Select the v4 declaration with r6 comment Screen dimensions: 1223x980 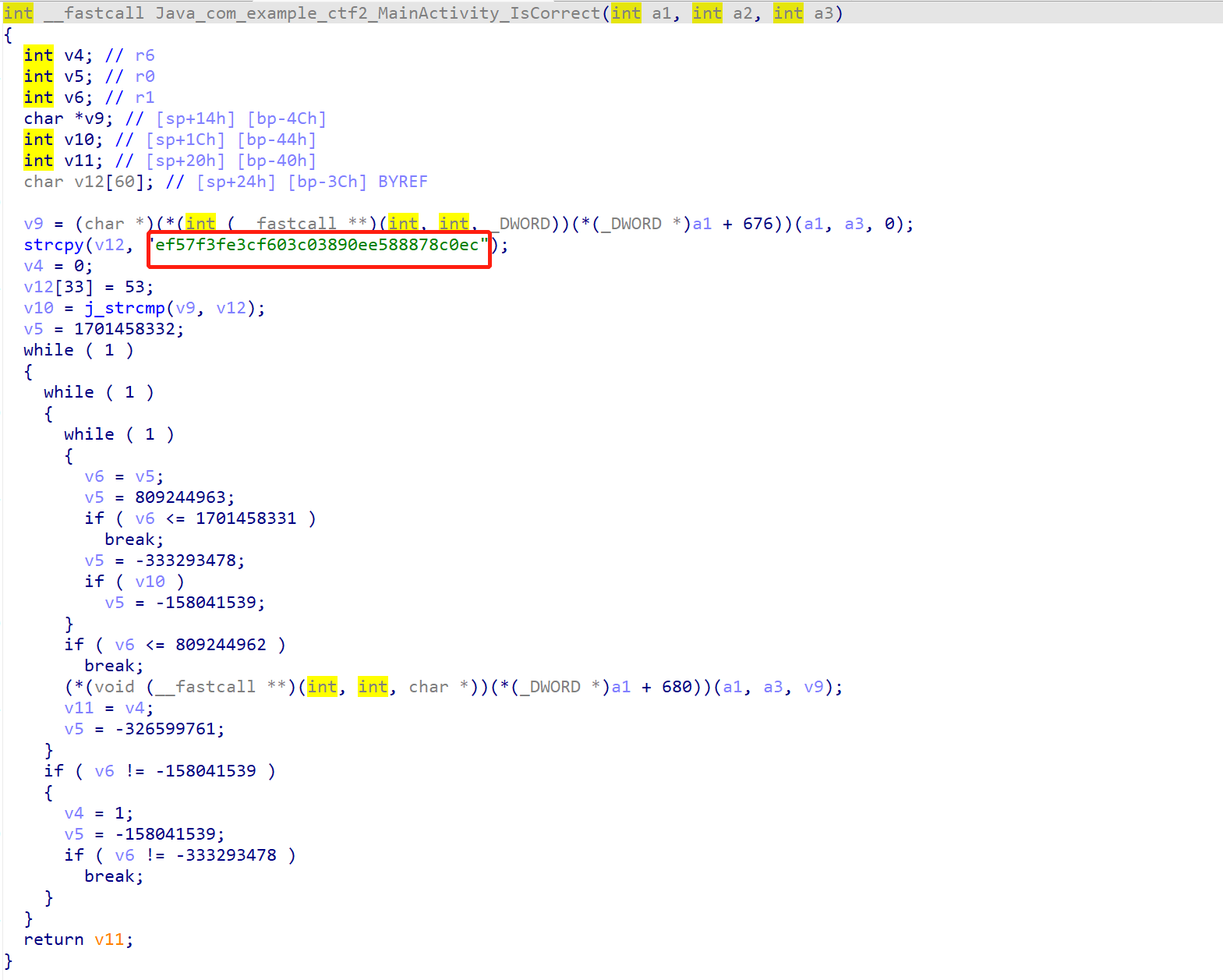click(89, 55)
